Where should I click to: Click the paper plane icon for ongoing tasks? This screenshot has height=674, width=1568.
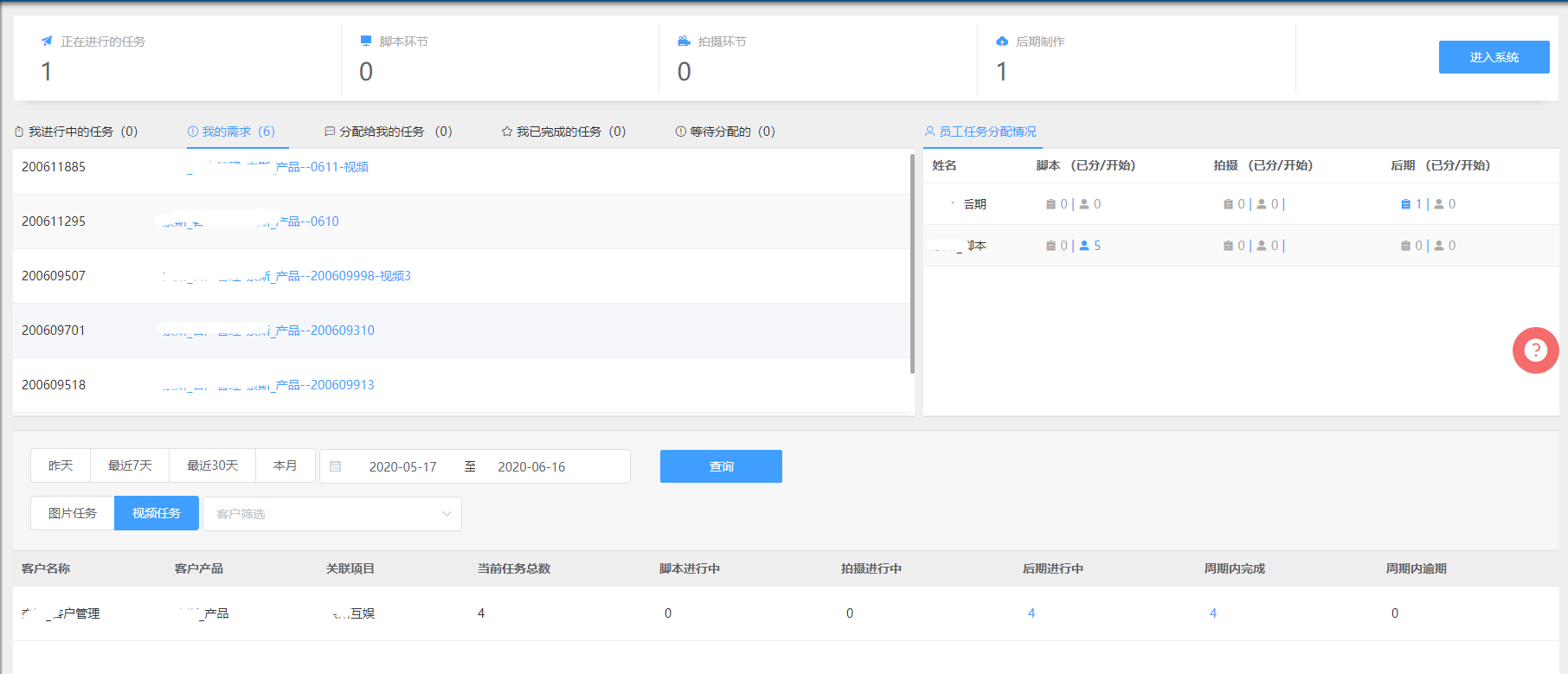[x=47, y=42]
